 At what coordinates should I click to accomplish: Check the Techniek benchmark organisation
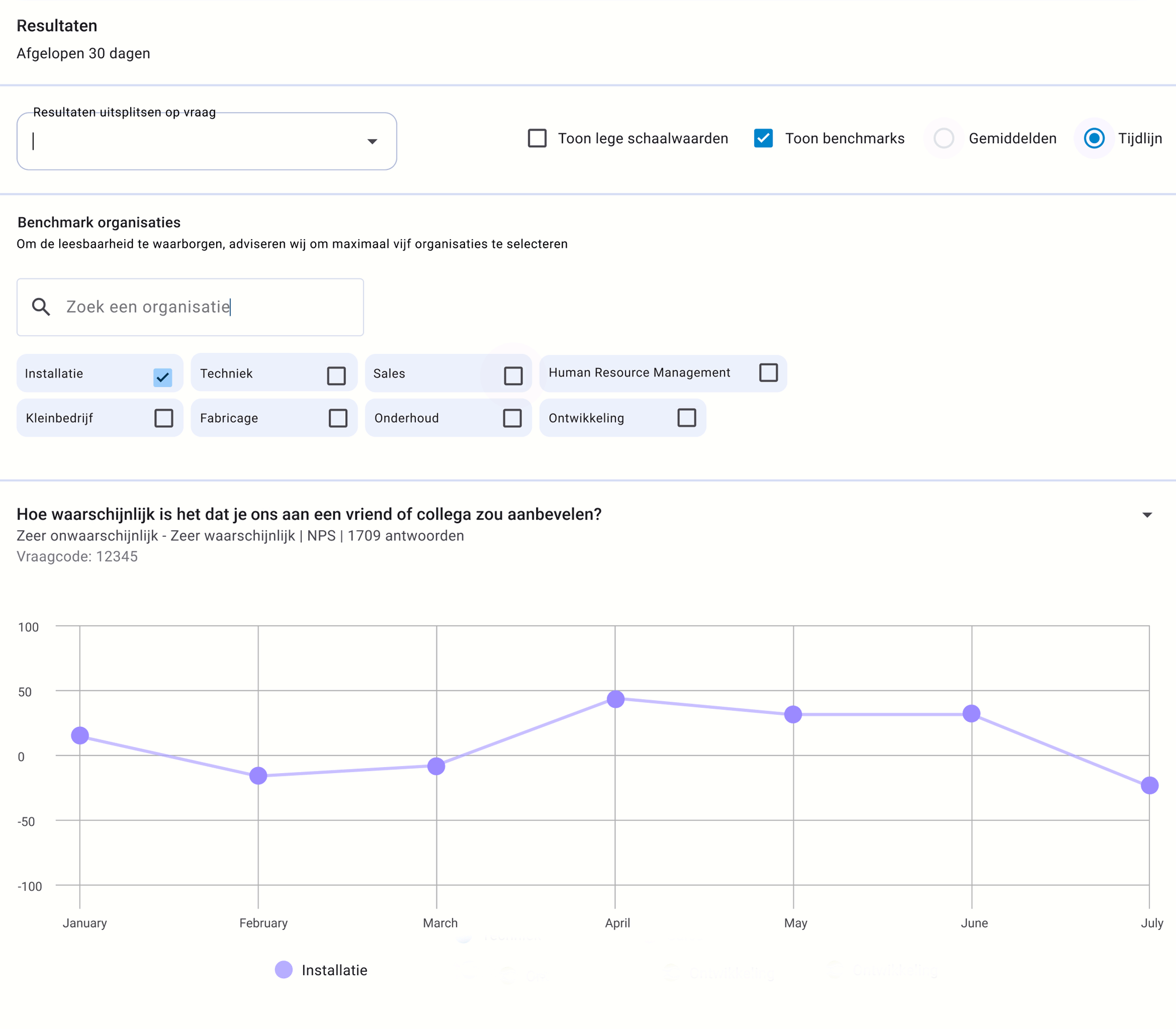click(x=336, y=376)
